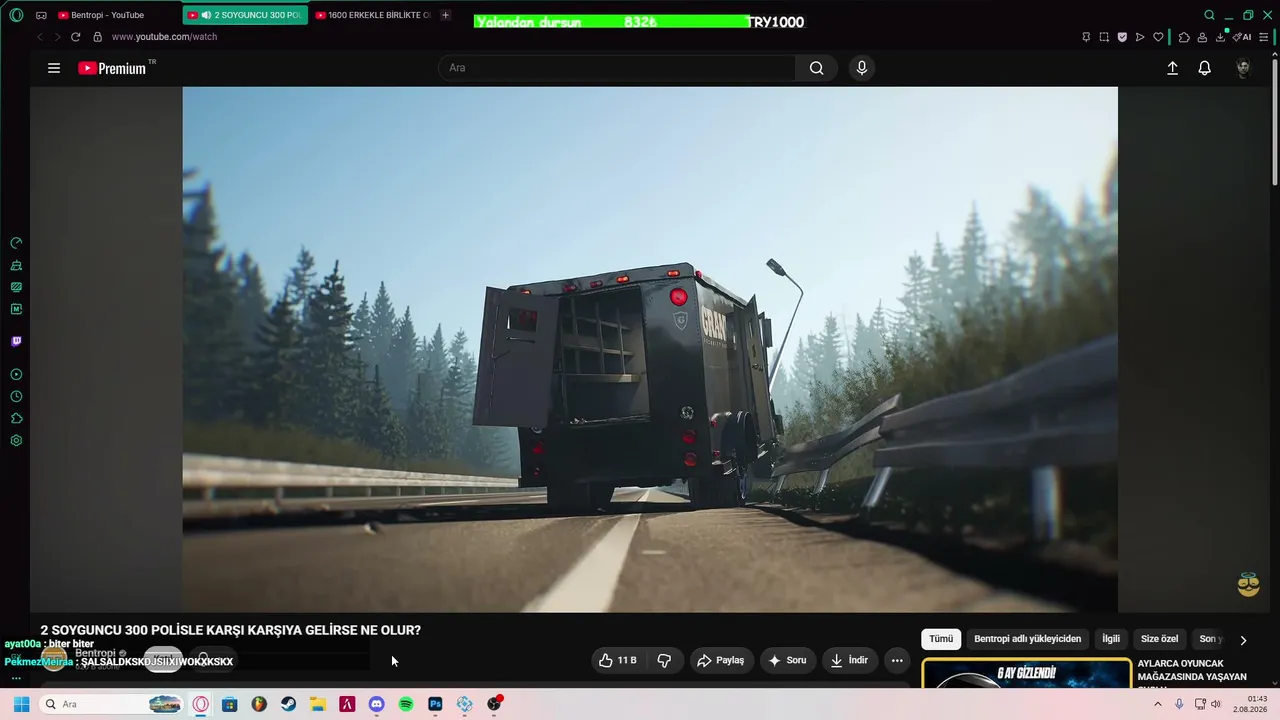The image size is (1280, 720).
Task: Share the video with Paylaş
Action: coord(721,661)
